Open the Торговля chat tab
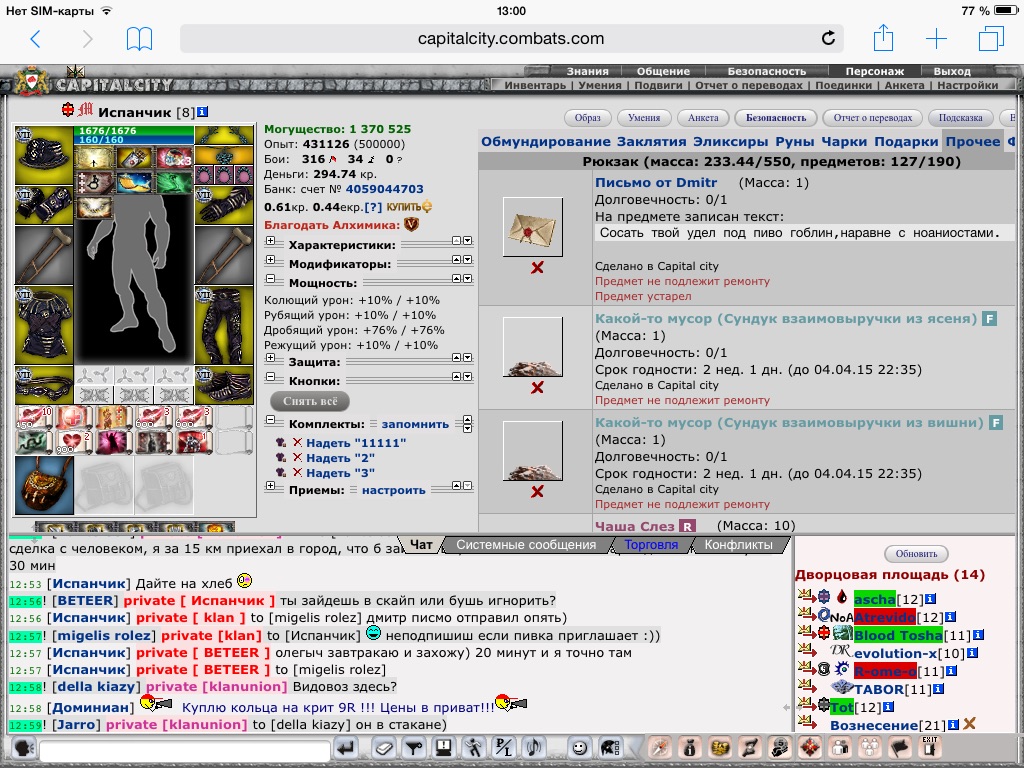Viewport: 1024px width, 768px height. 650,545
